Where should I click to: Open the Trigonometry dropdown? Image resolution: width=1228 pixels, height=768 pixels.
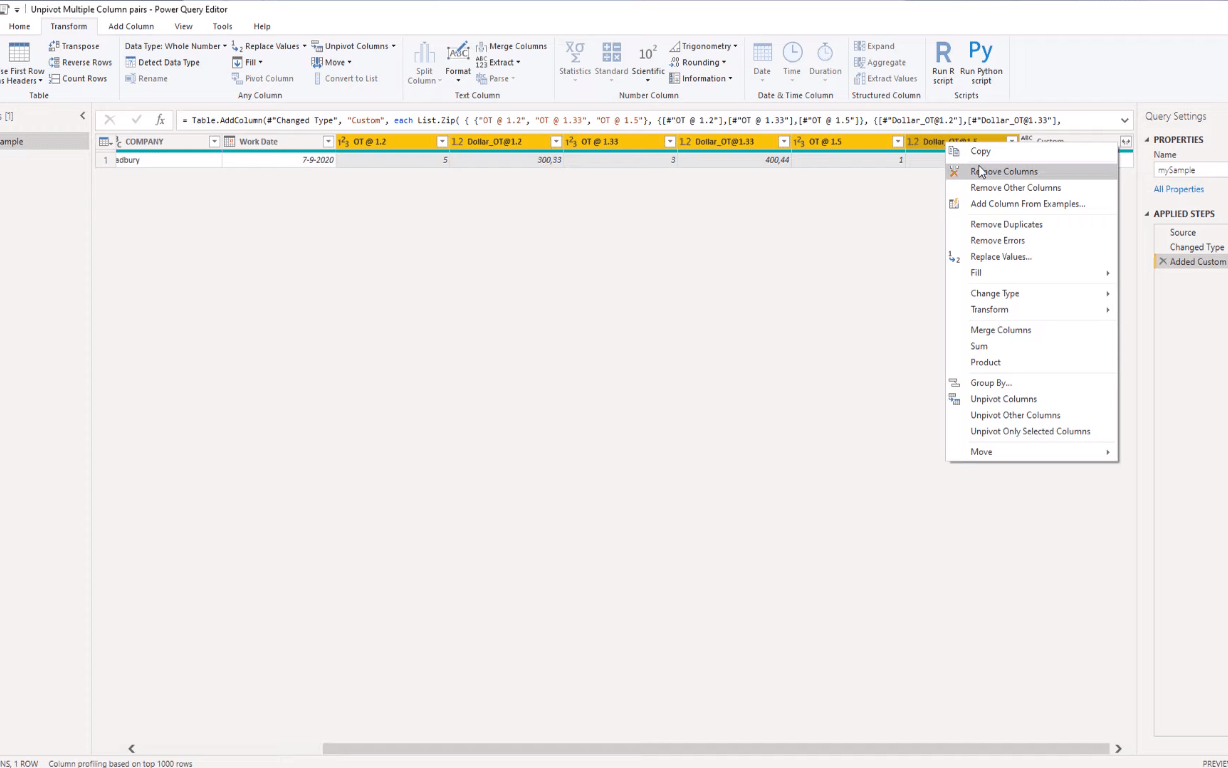click(704, 46)
